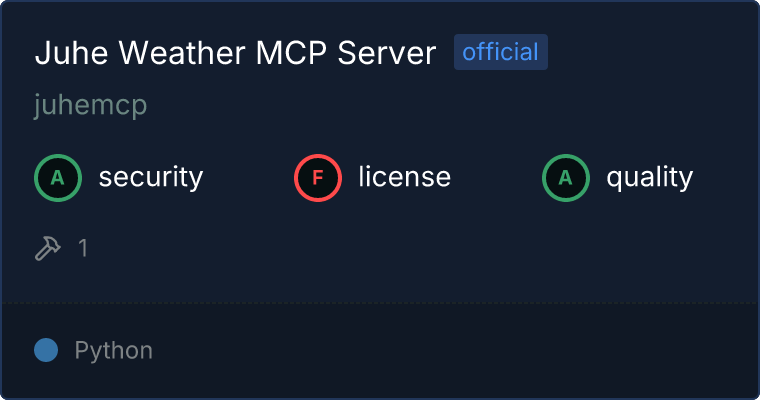Screen dimensions: 760x400
Task: Open the Juhe Weather MCP Server title
Action: (x=236, y=52)
